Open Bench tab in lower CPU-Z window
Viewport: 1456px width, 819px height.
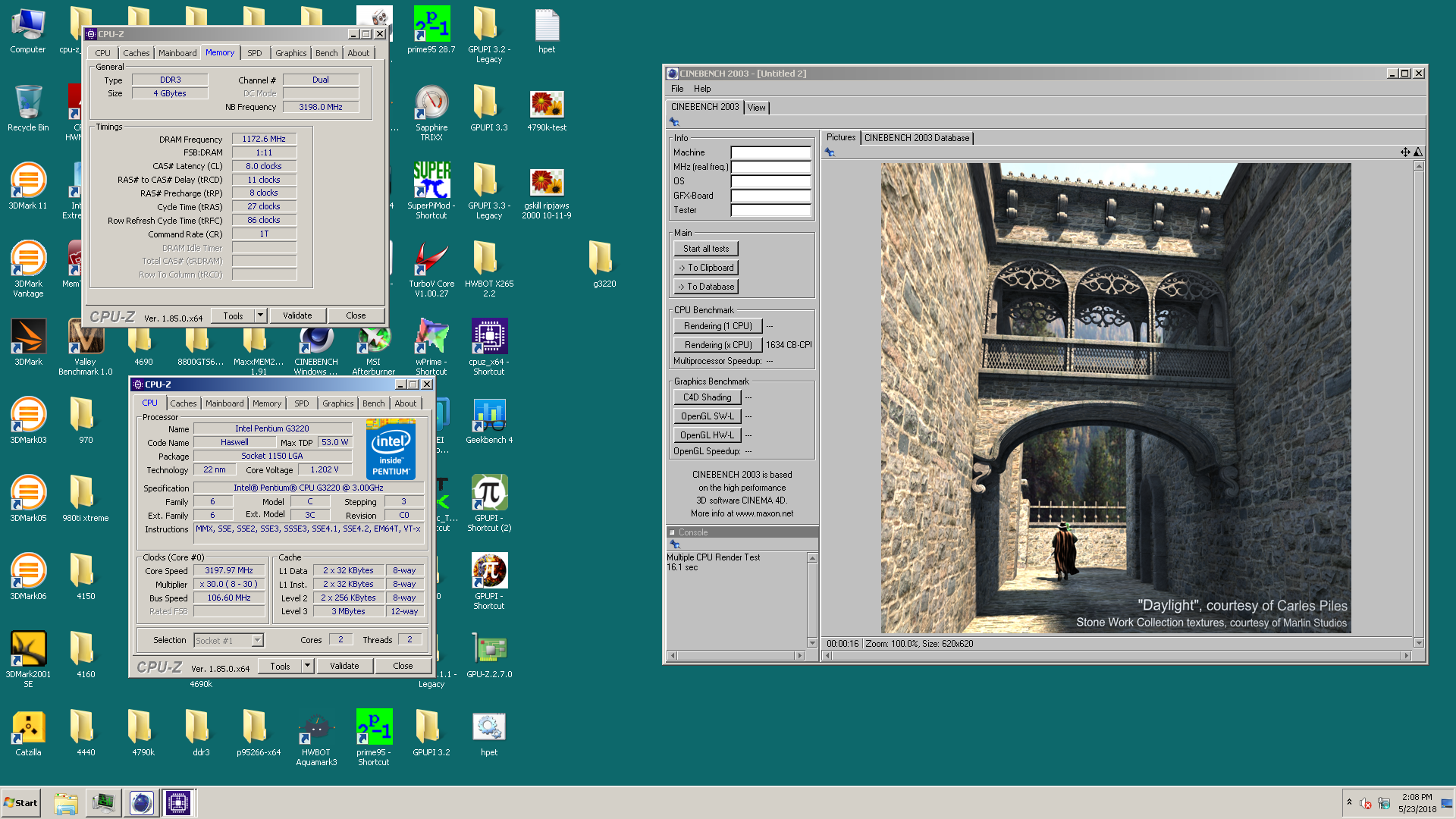click(373, 403)
